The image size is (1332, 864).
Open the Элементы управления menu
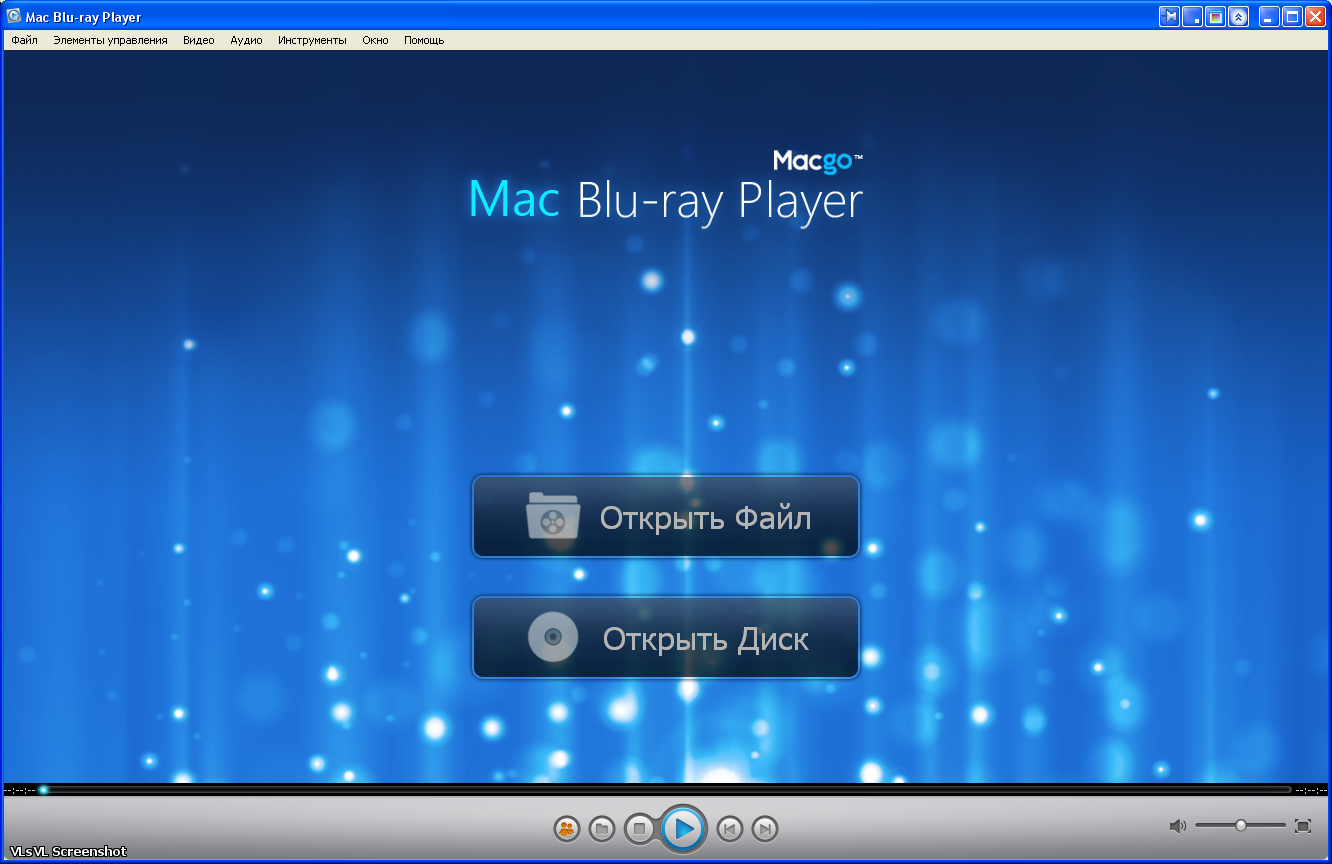click(110, 40)
